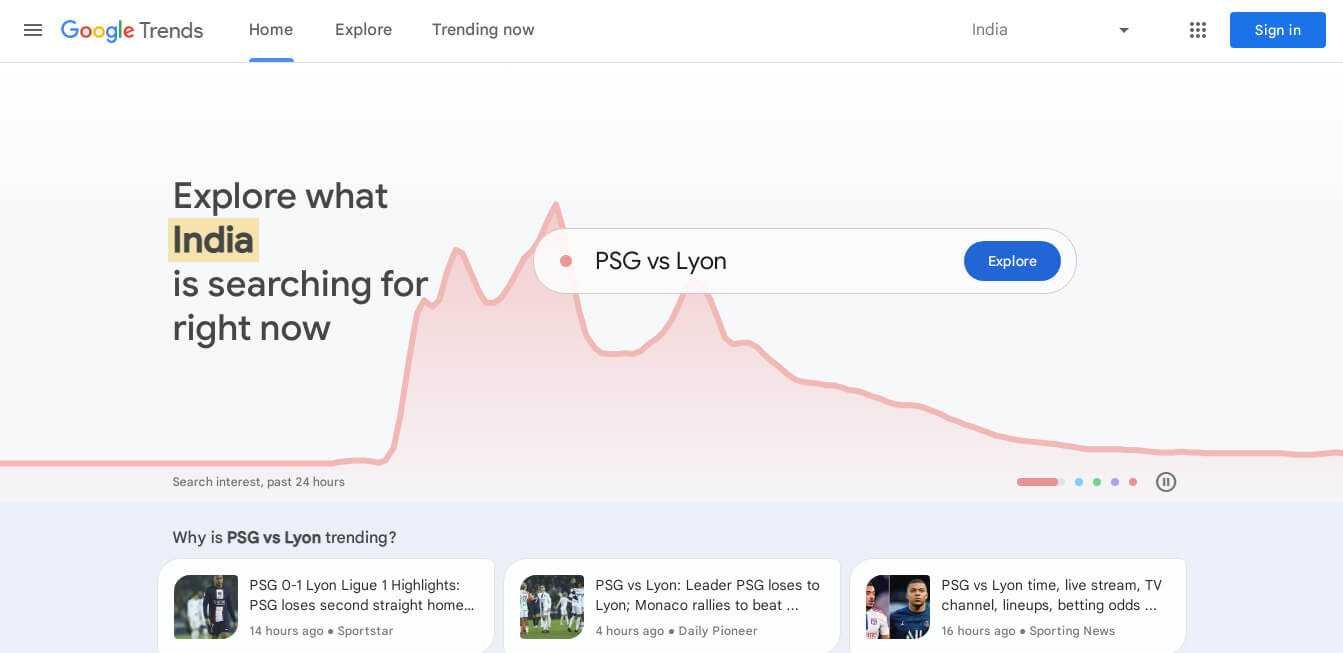Select the purple carousel dot

coord(1115,482)
